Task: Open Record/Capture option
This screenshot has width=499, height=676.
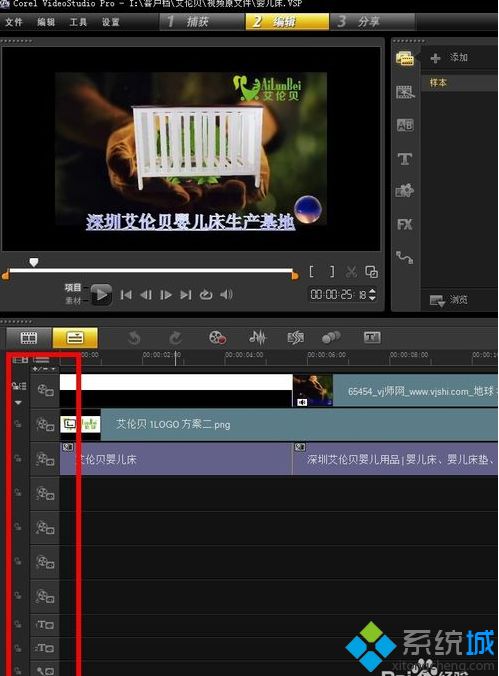Action: click(x=217, y=338)
